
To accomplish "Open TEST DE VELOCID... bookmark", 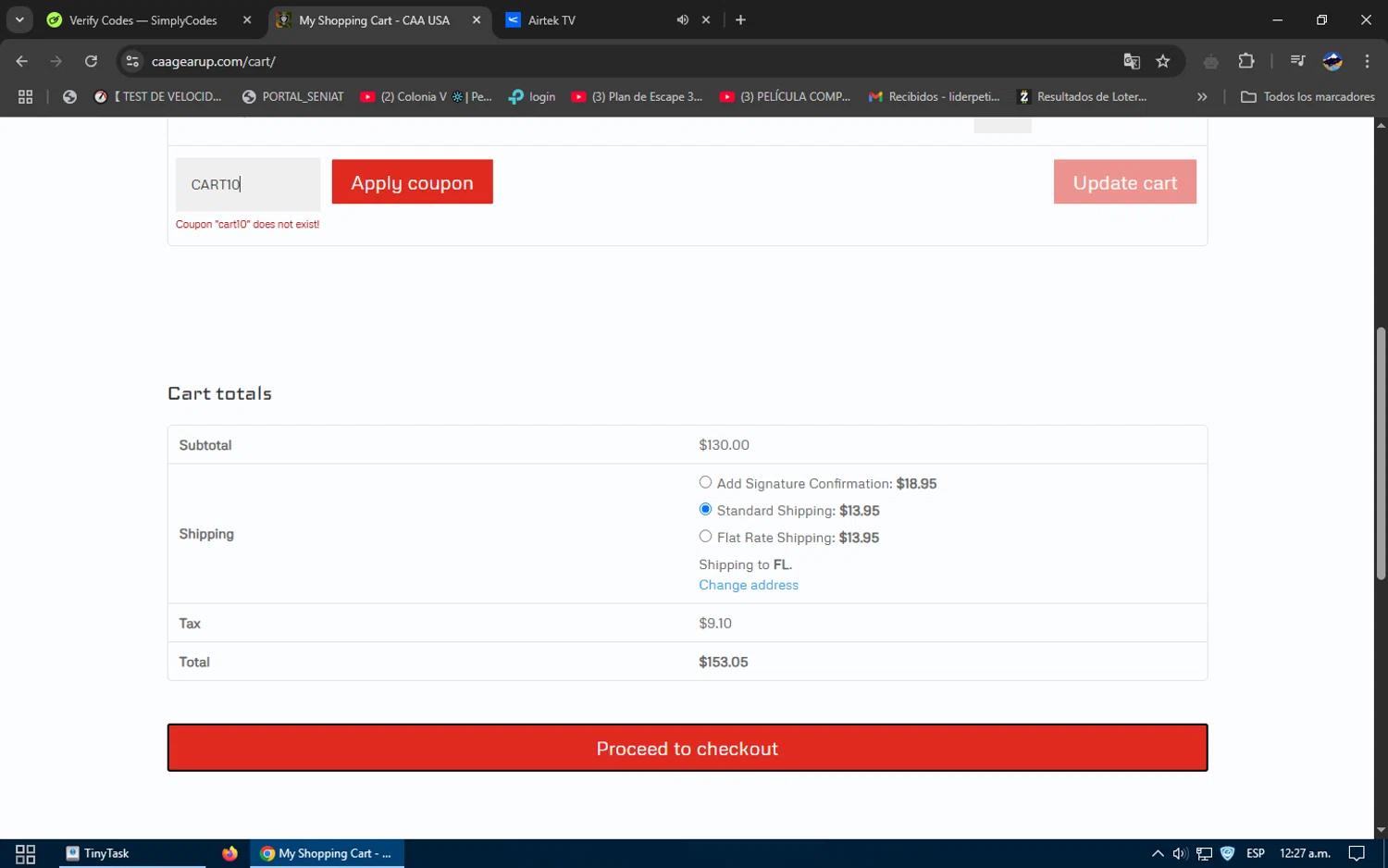I will coord(158,96).
